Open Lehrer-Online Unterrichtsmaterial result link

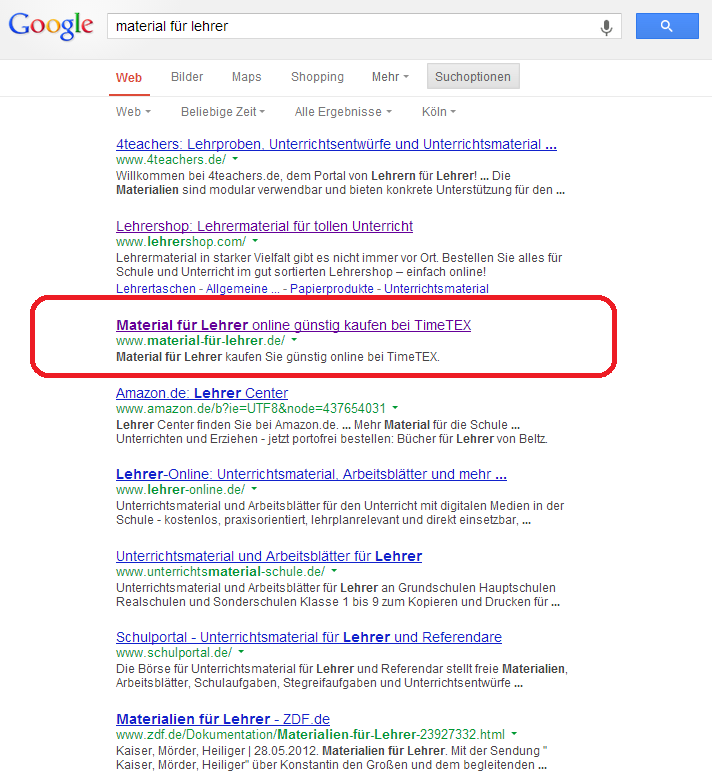(x=311, y=474)
